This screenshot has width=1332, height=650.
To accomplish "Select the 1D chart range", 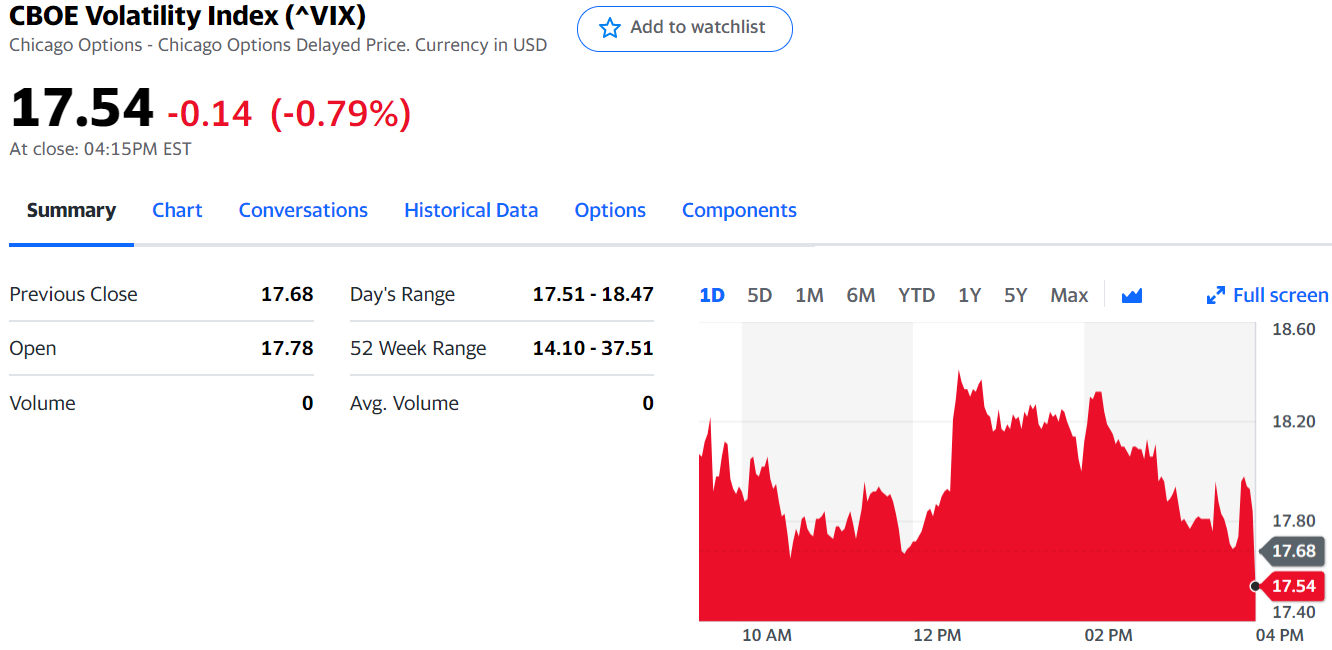I will point(712,295).
